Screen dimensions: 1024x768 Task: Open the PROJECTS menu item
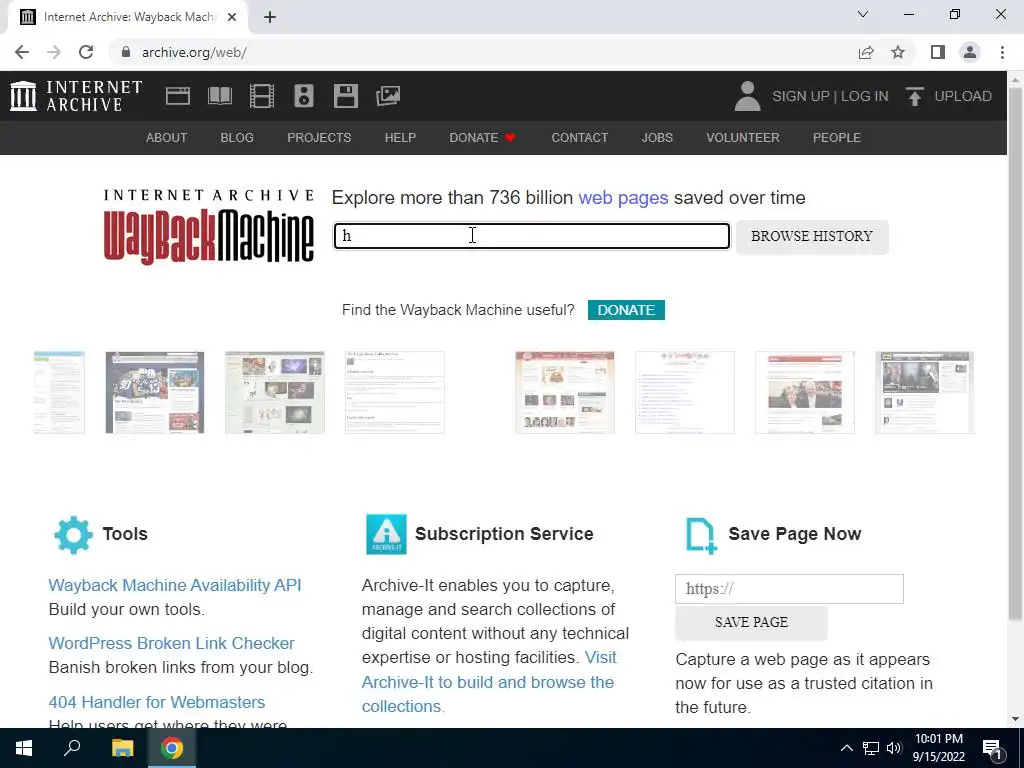(319, 138)
